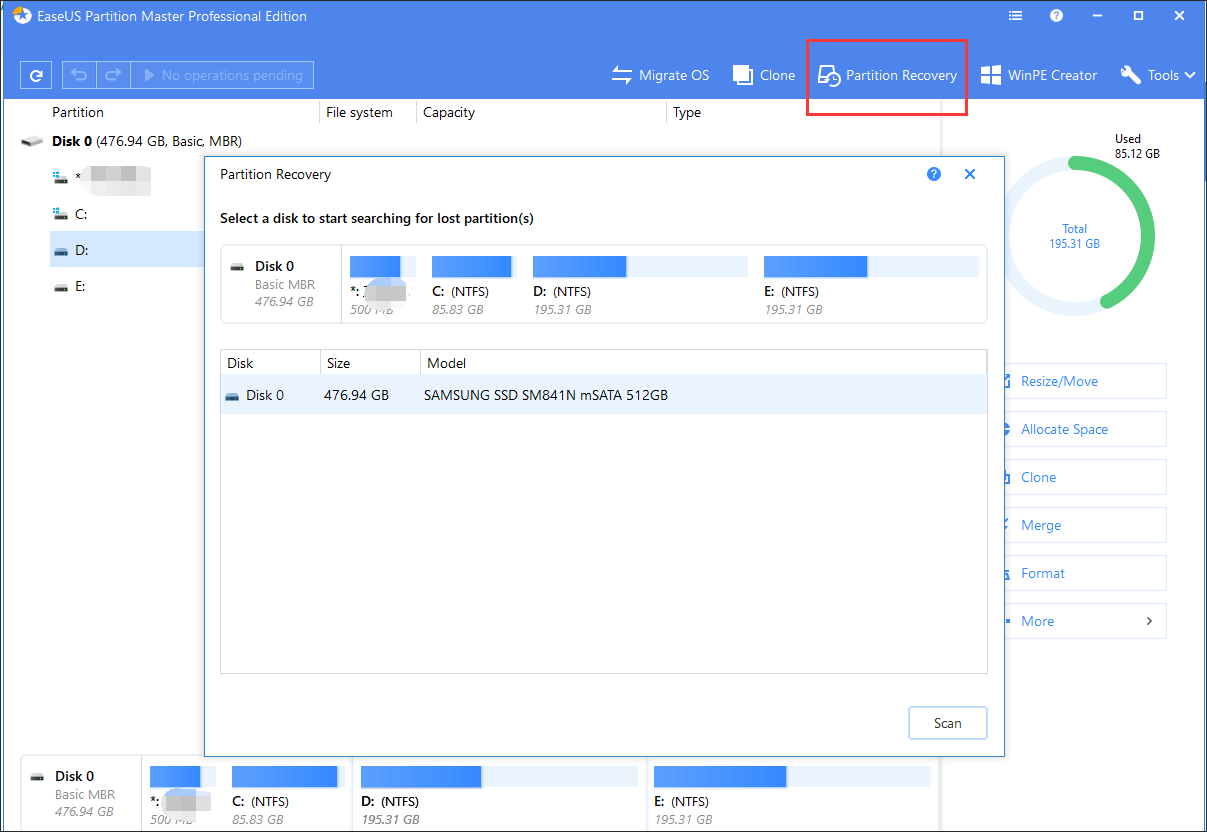Launch WinPE Creator
Viewport: 1207px width, 832px height.
pyautogui.click(x=1038, y=75)
